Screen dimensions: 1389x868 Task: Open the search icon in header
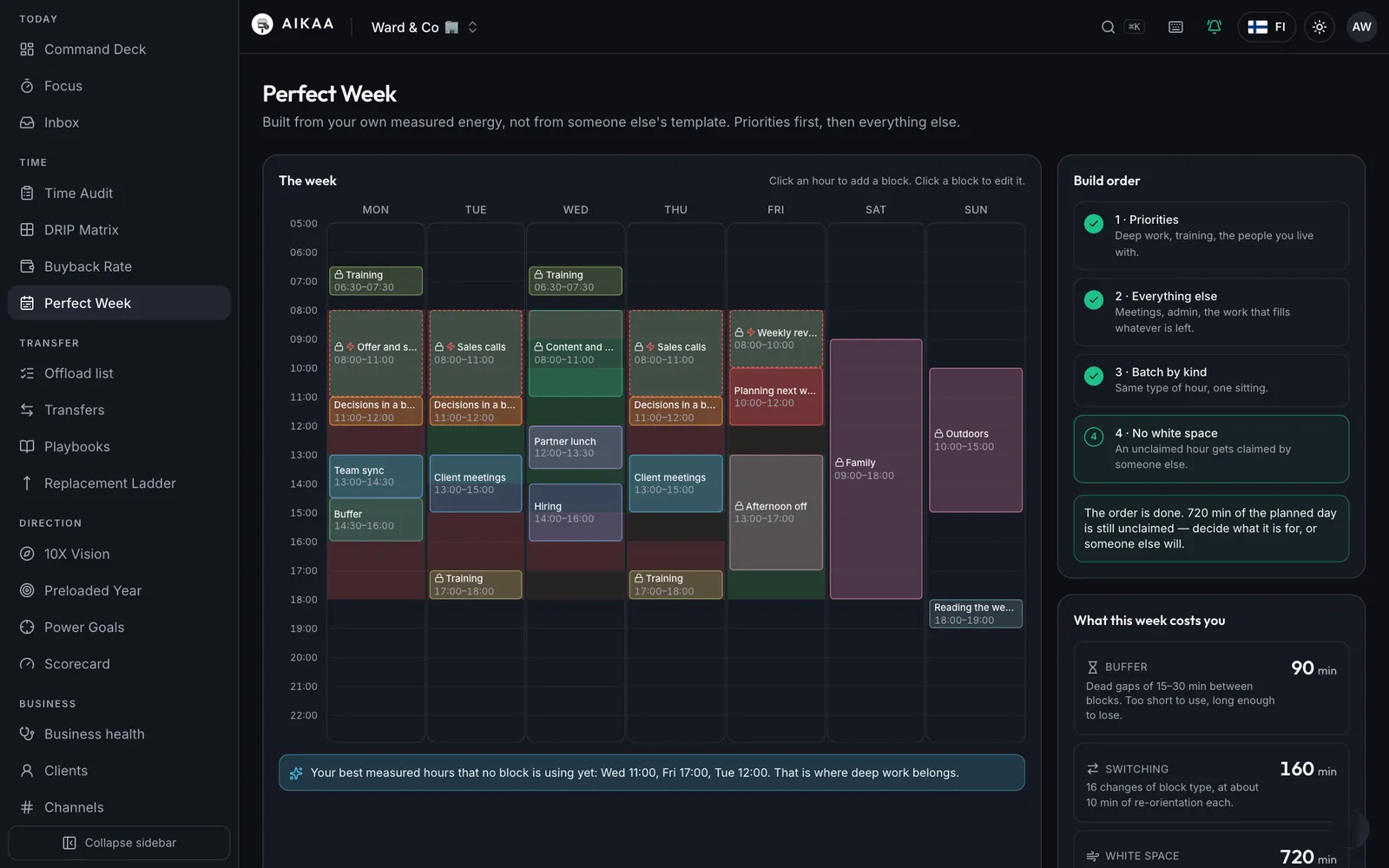tap(1108, 27)
